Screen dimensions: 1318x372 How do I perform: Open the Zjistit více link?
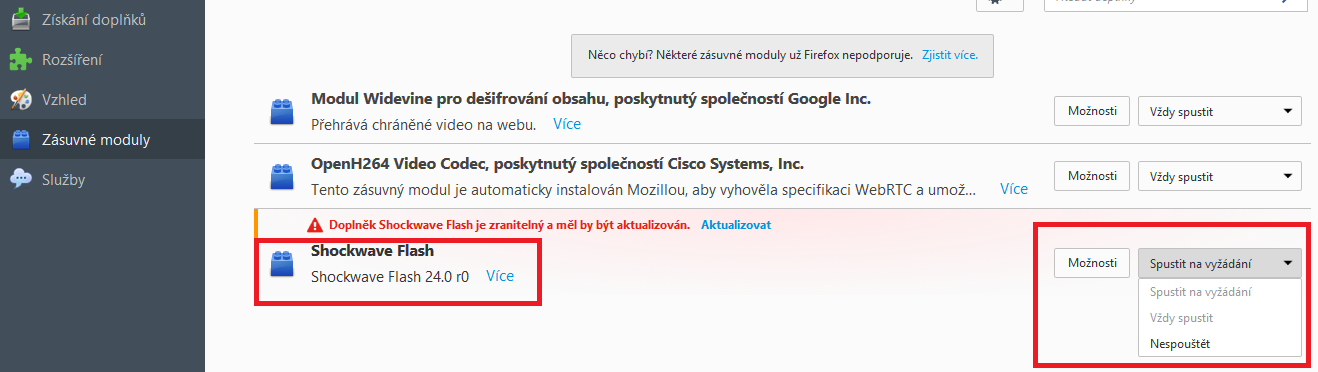tap(950, 55)
